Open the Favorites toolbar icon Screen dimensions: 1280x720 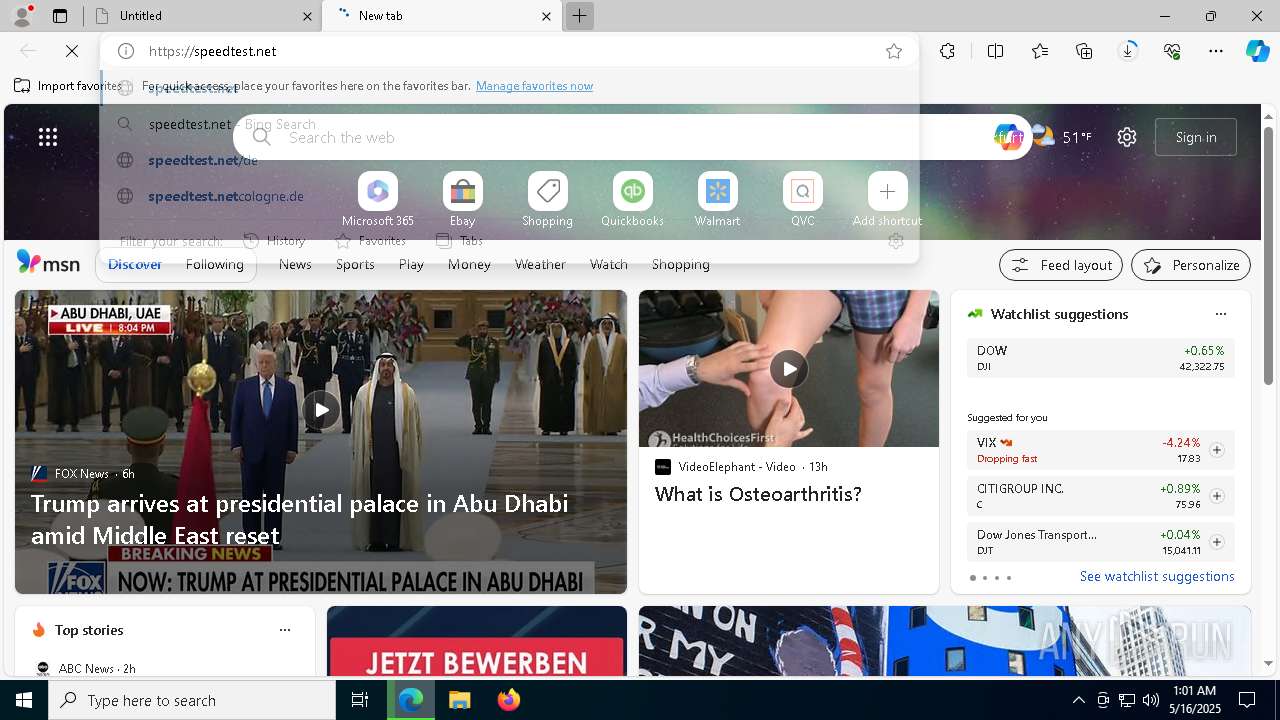click(1040, 51)
